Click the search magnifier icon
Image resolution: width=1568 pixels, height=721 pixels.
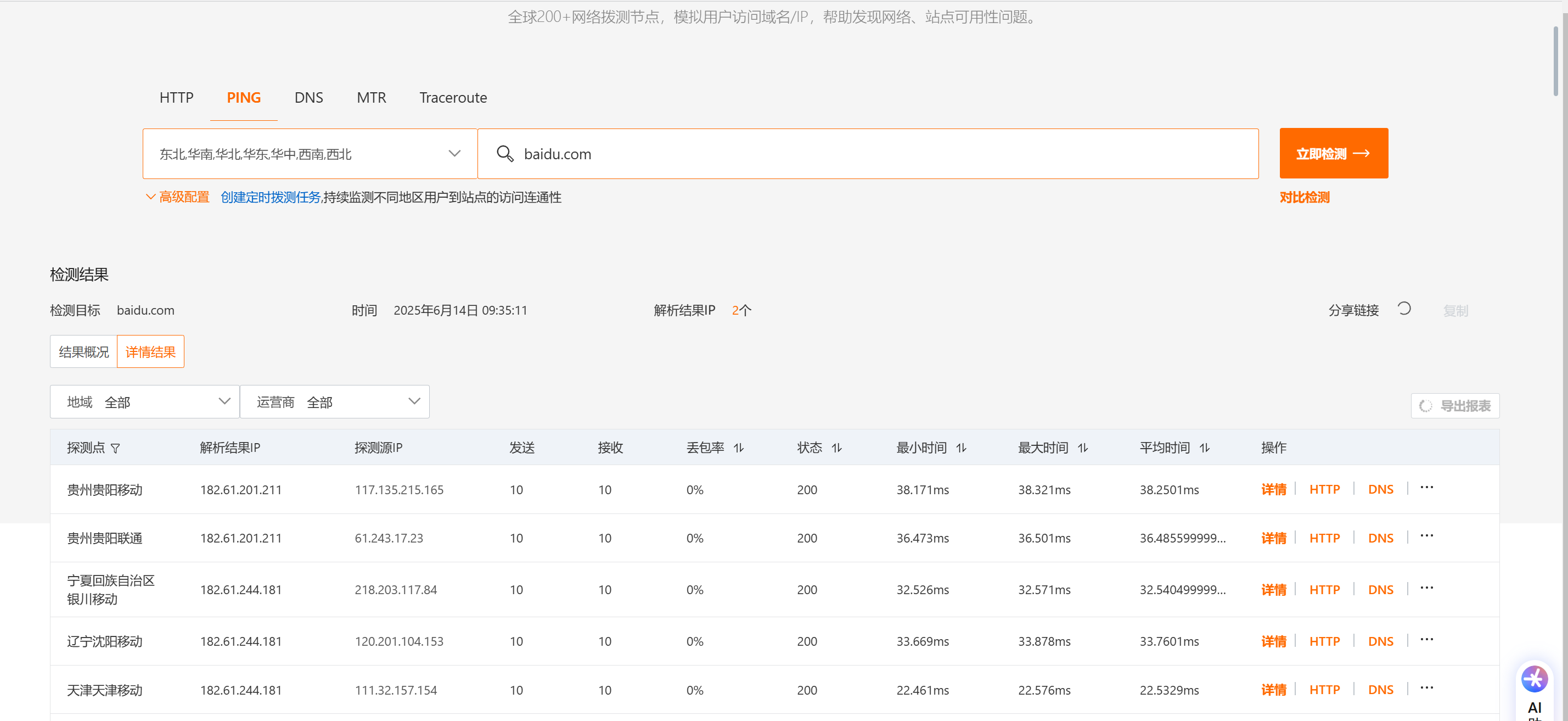pos(504,153)
